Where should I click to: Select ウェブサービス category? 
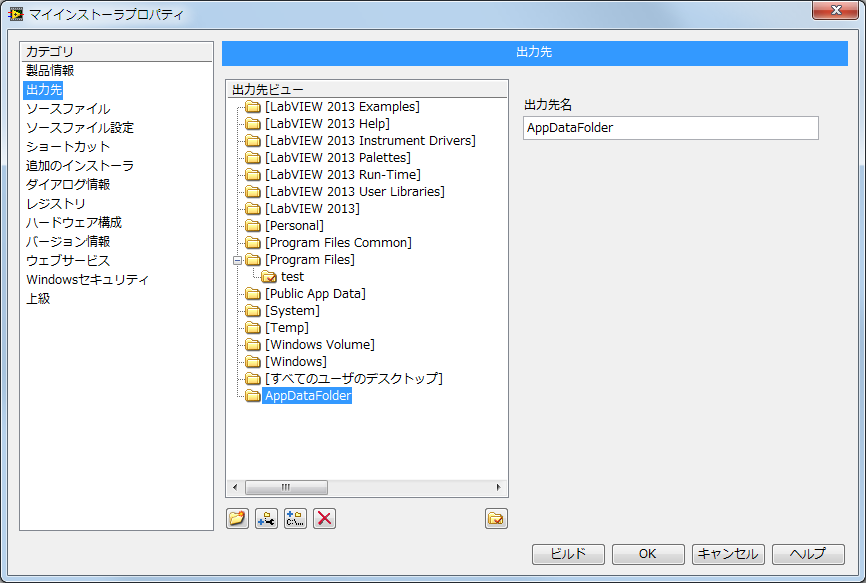68,261
